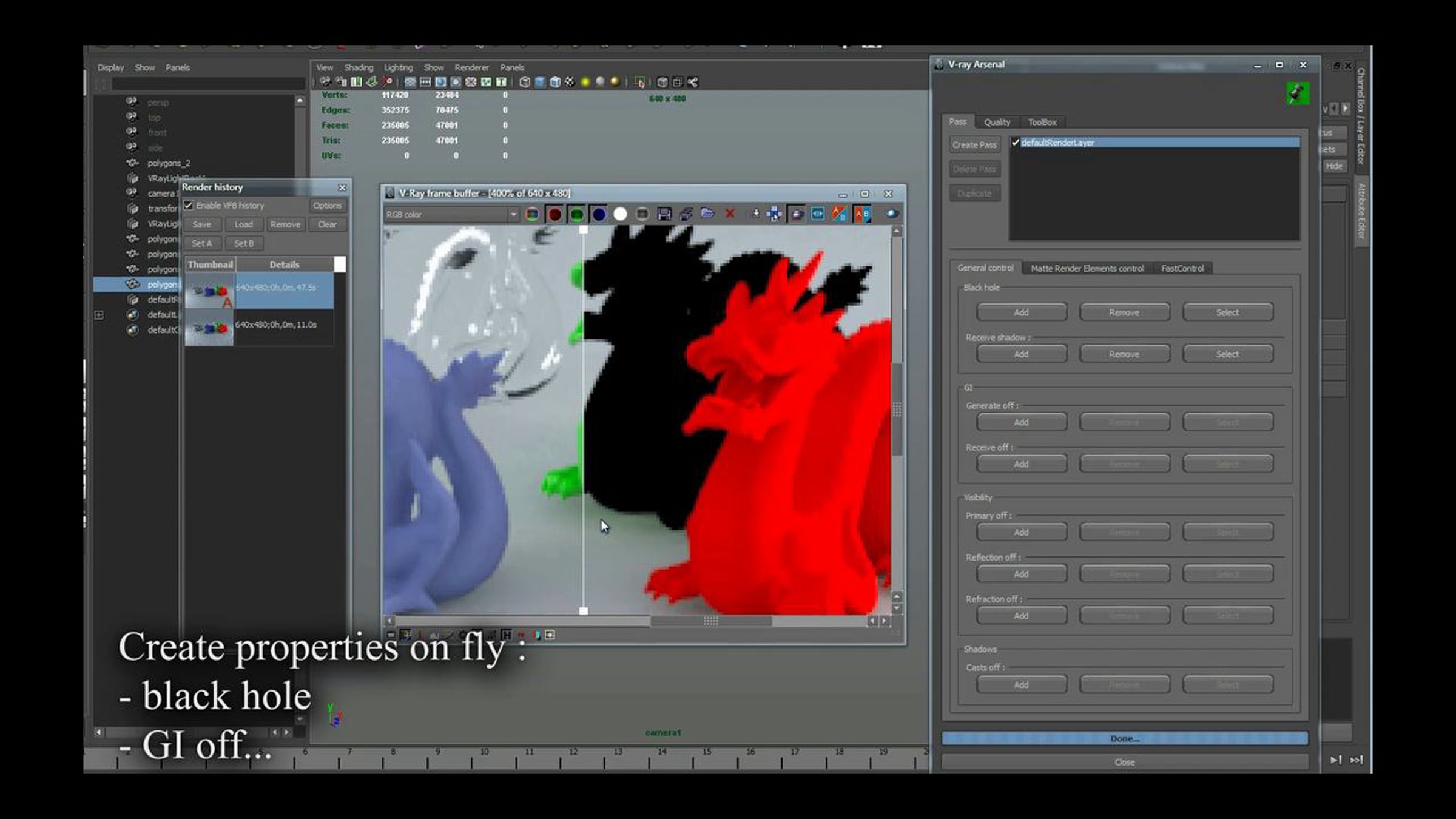
Task: Click the Close button in V-ray Arsenal
Action: 1124,762
